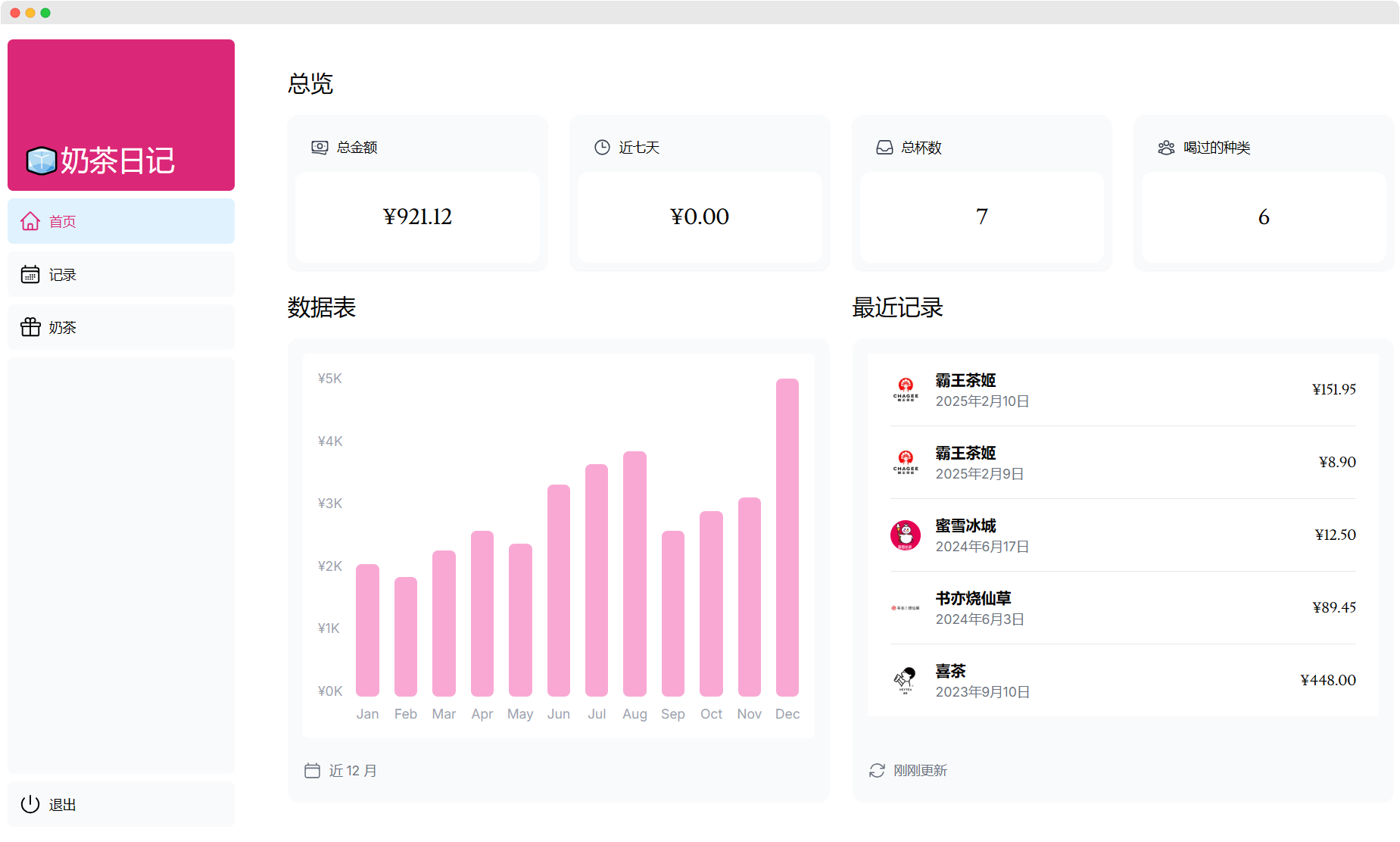
Task: Click the inbox icon beside 总杯数
Action: pos(884,147)
